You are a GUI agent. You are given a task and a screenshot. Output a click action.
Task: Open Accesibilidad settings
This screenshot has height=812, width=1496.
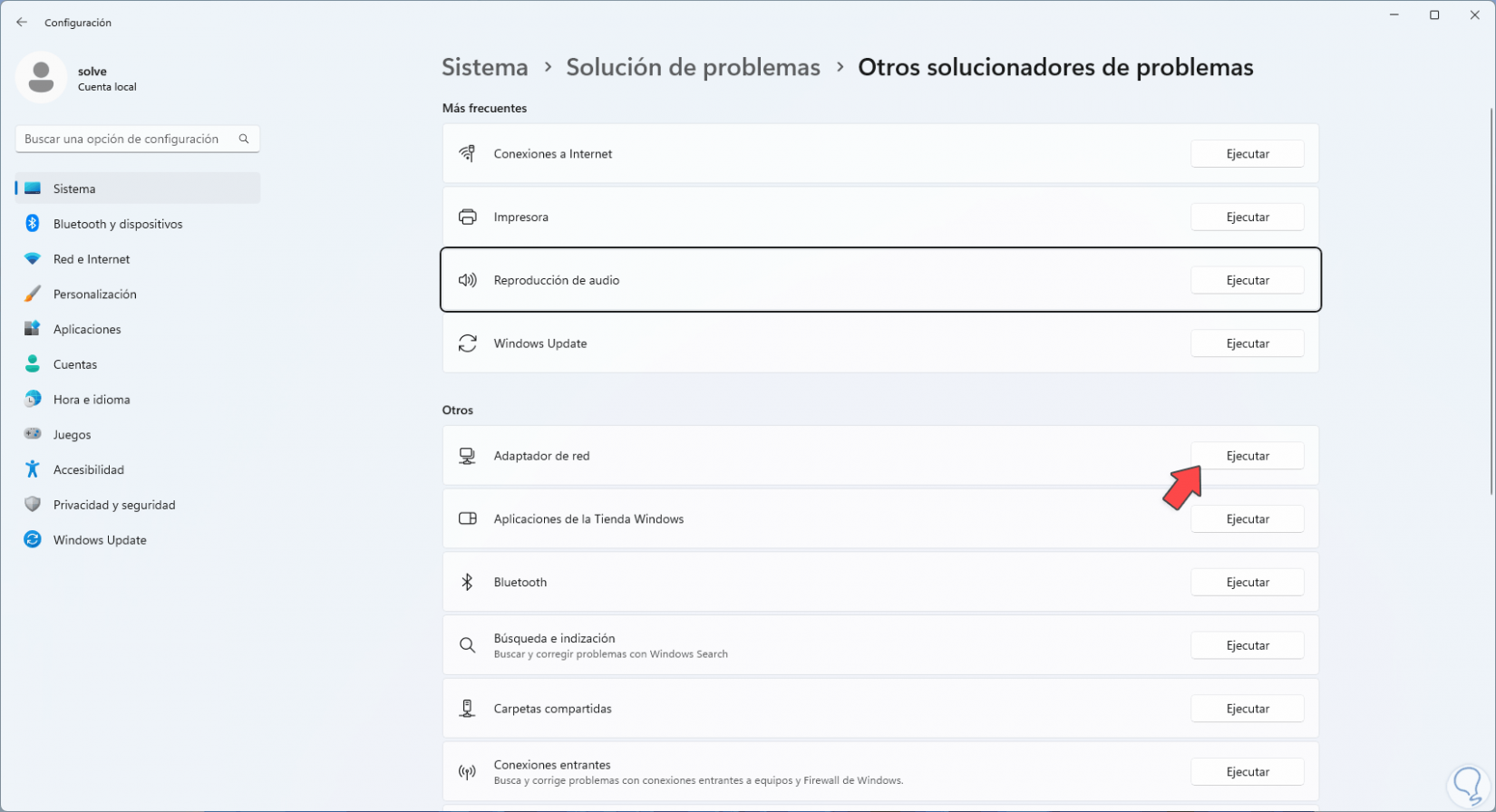(x=88, y=469)
